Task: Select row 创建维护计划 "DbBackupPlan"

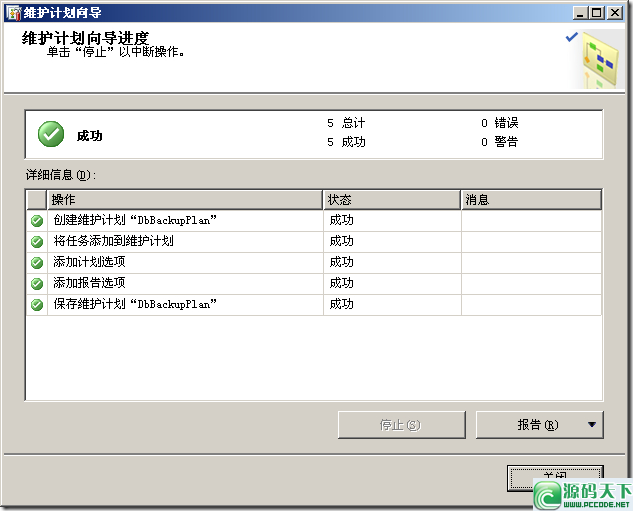Action: coord(314,221)
